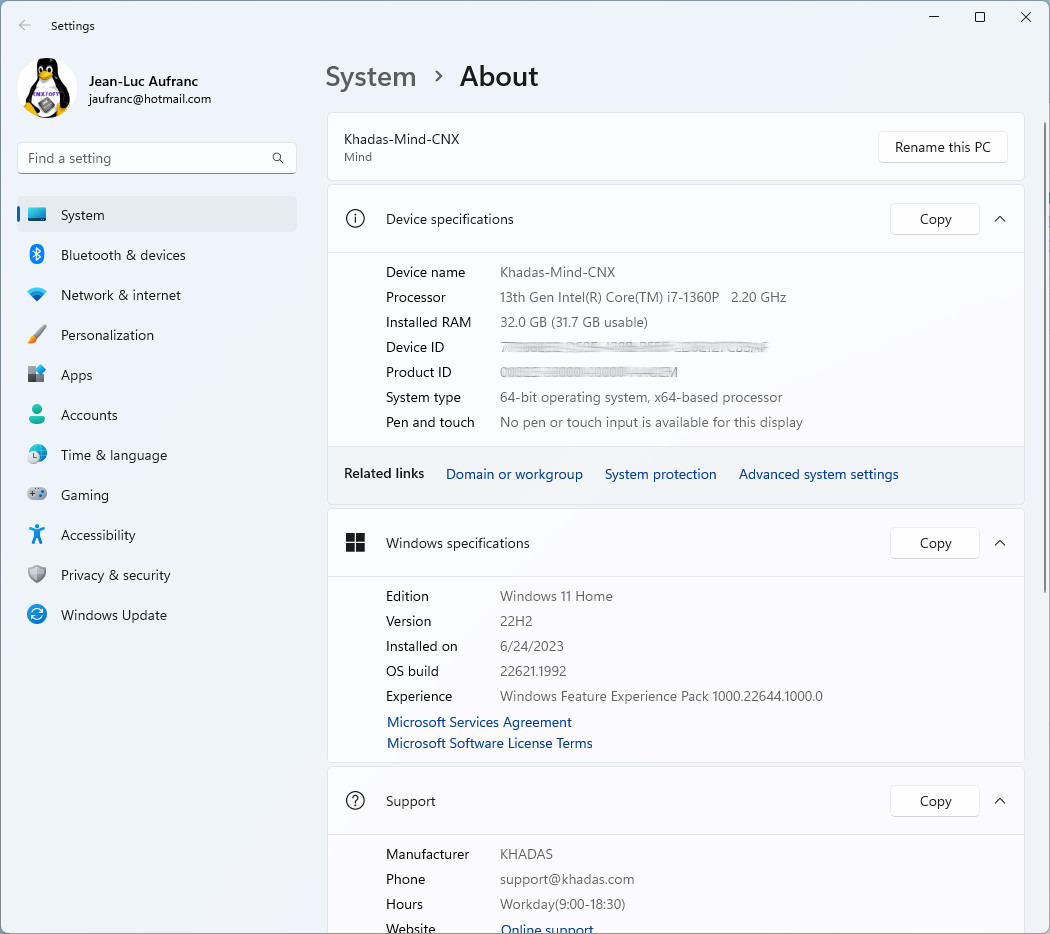Open Accessibility settings

pos(157,534)
